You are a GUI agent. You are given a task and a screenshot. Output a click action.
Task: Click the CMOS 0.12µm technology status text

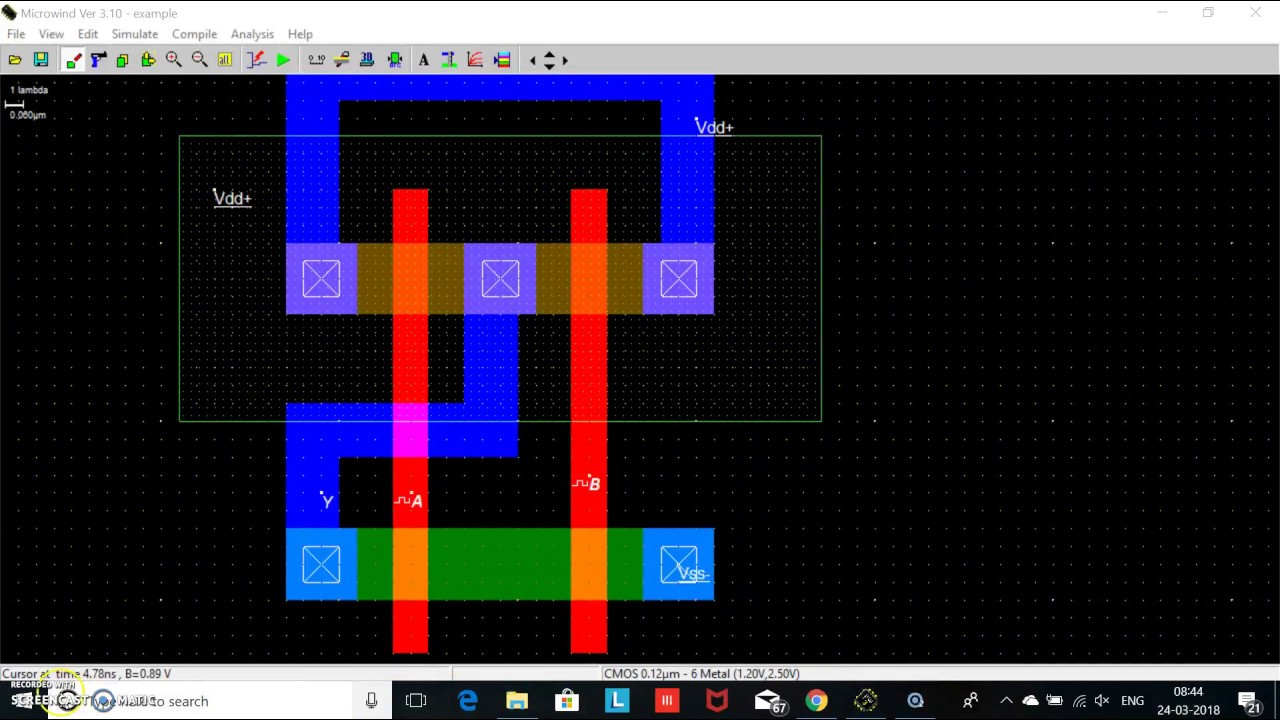point(701,674)
